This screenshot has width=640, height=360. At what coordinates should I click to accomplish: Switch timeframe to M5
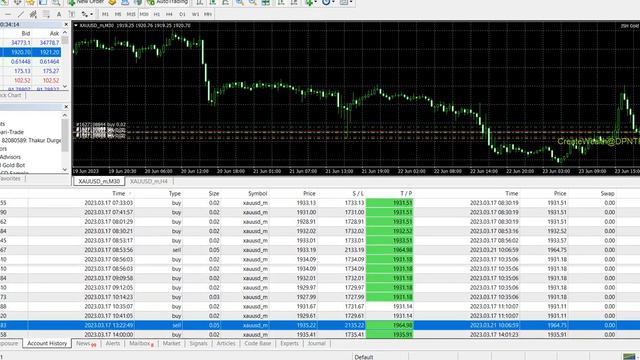coord(118,14)
